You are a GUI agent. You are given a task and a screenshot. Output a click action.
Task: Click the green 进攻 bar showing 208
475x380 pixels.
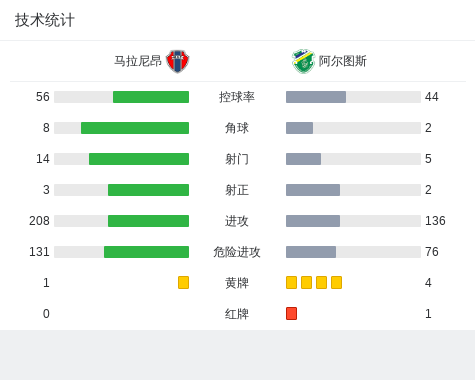pyautogui.click(x=148, y=221)
